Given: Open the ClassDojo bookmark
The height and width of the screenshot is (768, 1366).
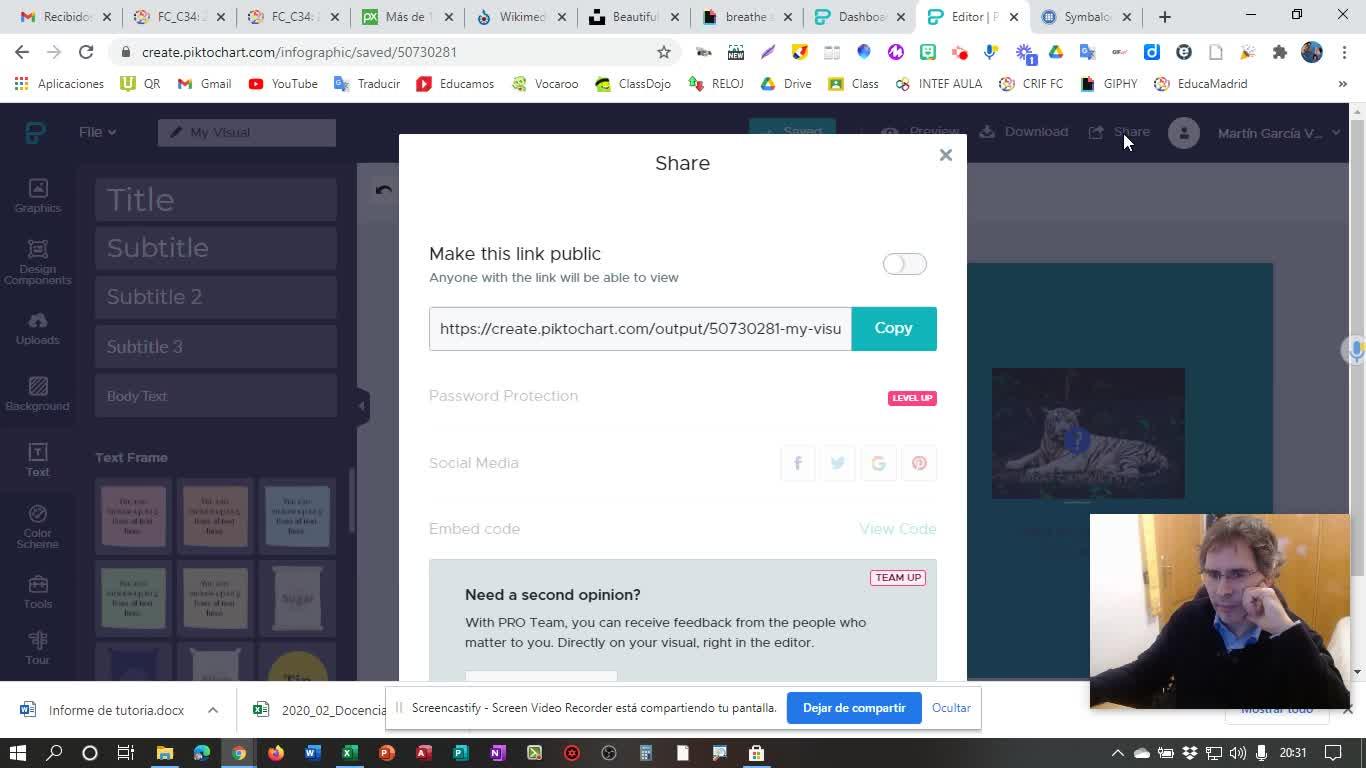Looking at the screenshot, I should [633, 84].
